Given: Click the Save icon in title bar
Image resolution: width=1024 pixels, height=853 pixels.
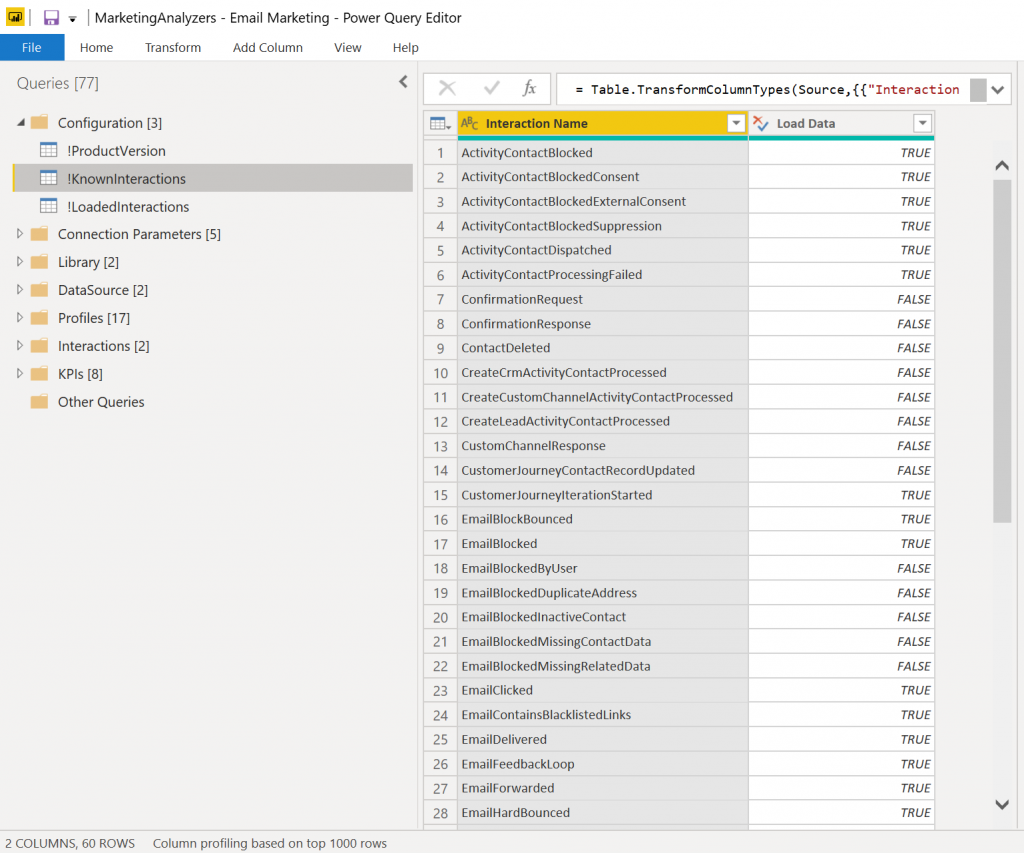Looking at the screenshot, I should (51, 18).
